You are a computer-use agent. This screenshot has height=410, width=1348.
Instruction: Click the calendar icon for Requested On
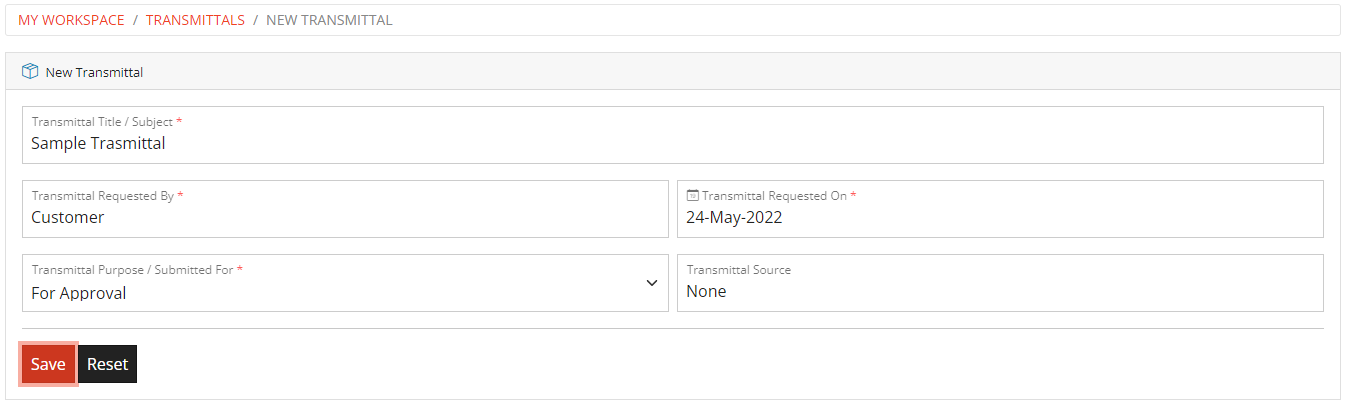(x=693, y=196)
